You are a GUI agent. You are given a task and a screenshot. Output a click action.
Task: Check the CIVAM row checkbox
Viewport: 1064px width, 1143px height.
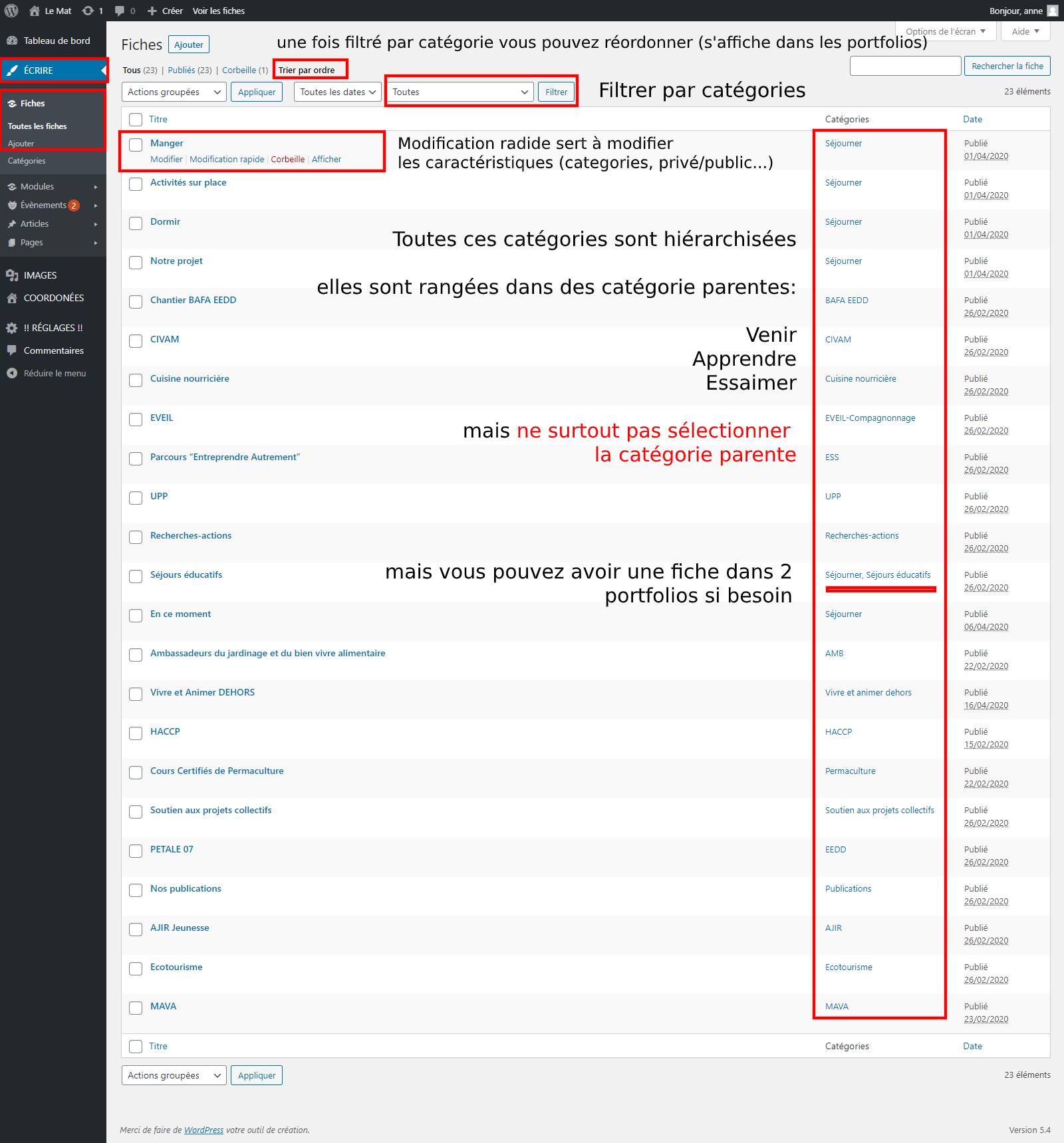136,341
